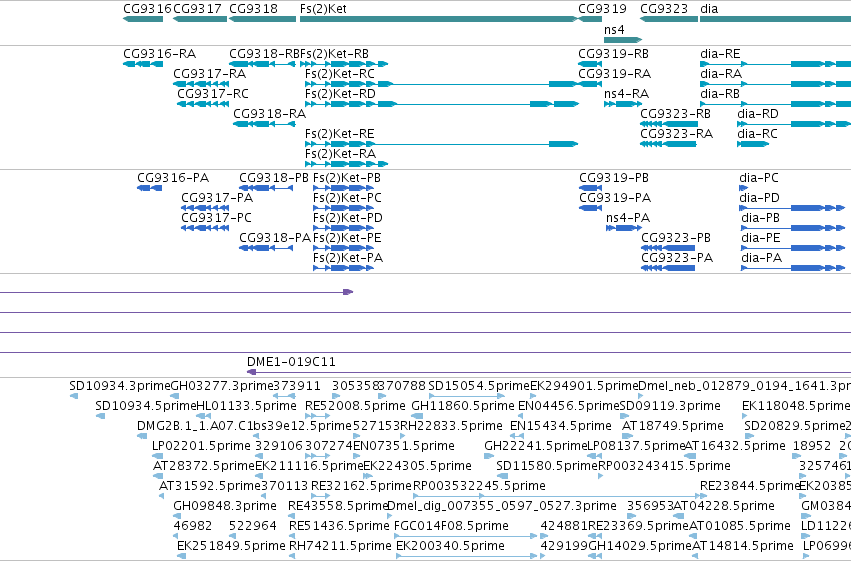Select the dia gene feature

776,19
